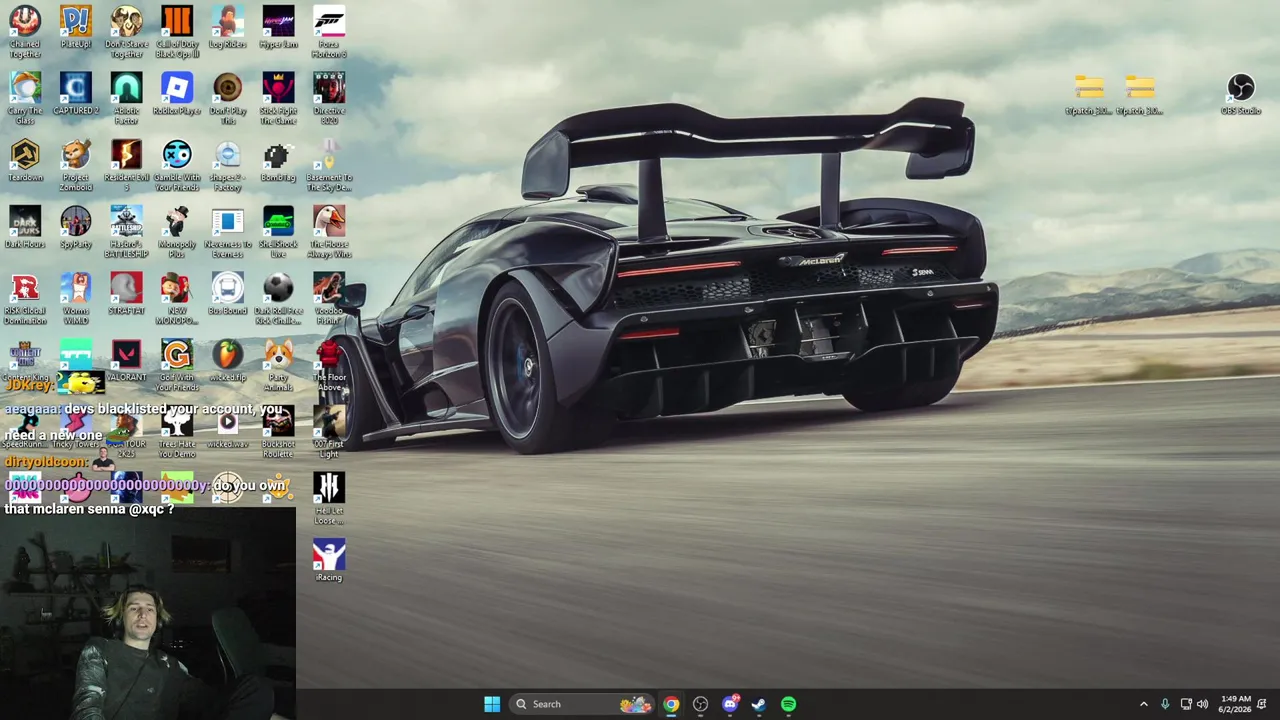
Task: Launch the iRacing shortcut
Action: (x=329, y=562)
